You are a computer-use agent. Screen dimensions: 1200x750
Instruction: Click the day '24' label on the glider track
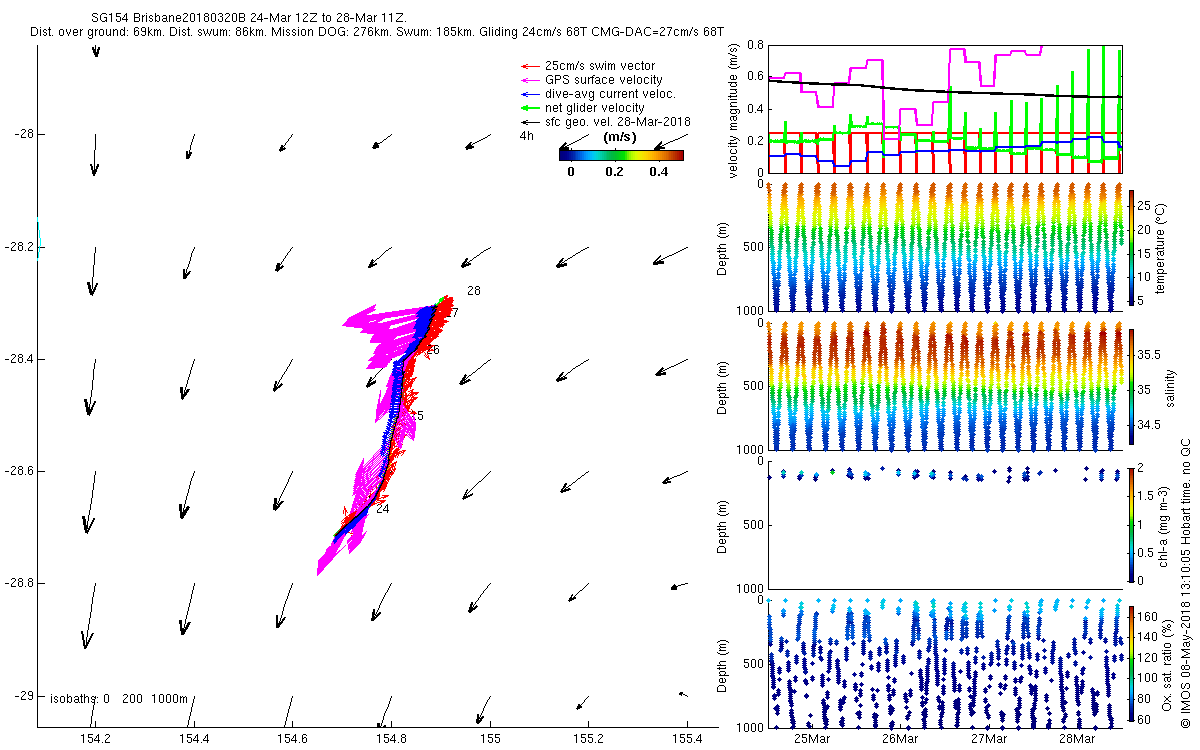383,509
